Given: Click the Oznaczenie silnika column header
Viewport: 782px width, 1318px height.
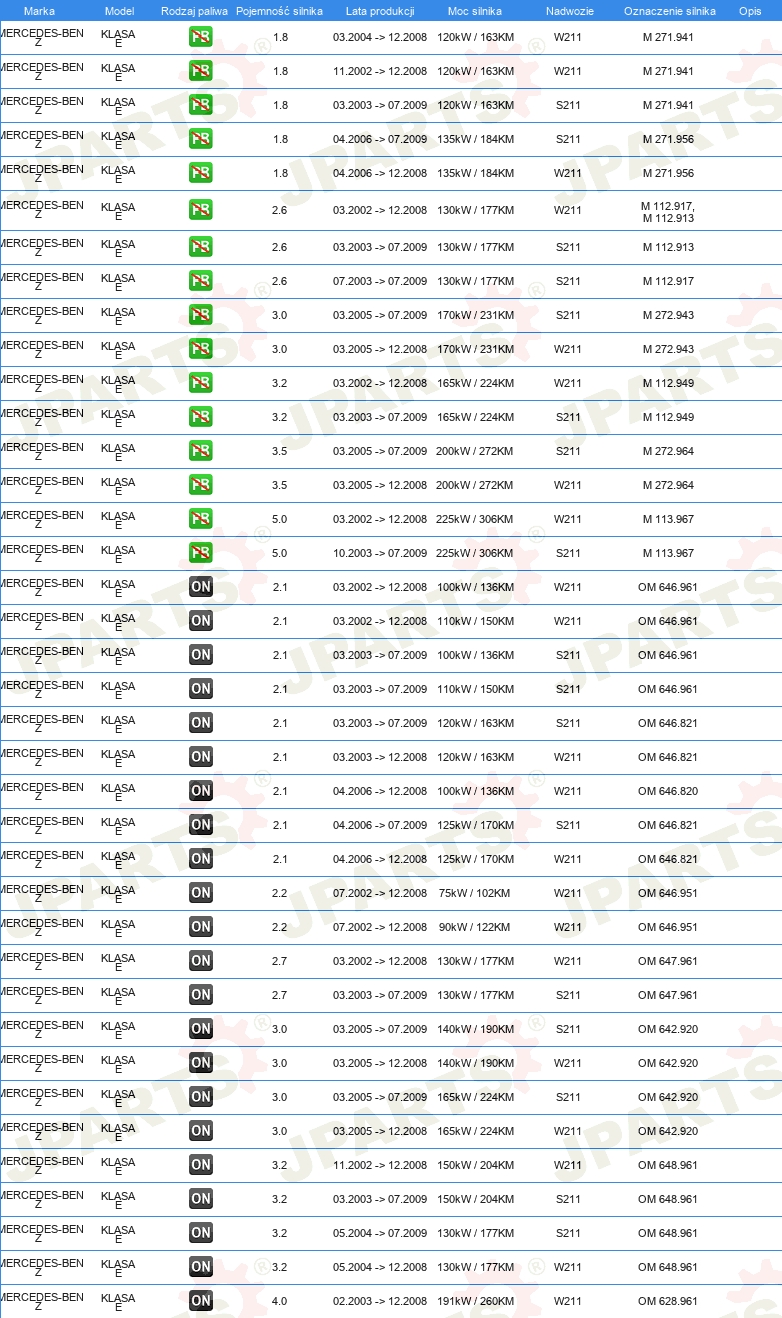Looking at the screenshot, I should (669, 11).
